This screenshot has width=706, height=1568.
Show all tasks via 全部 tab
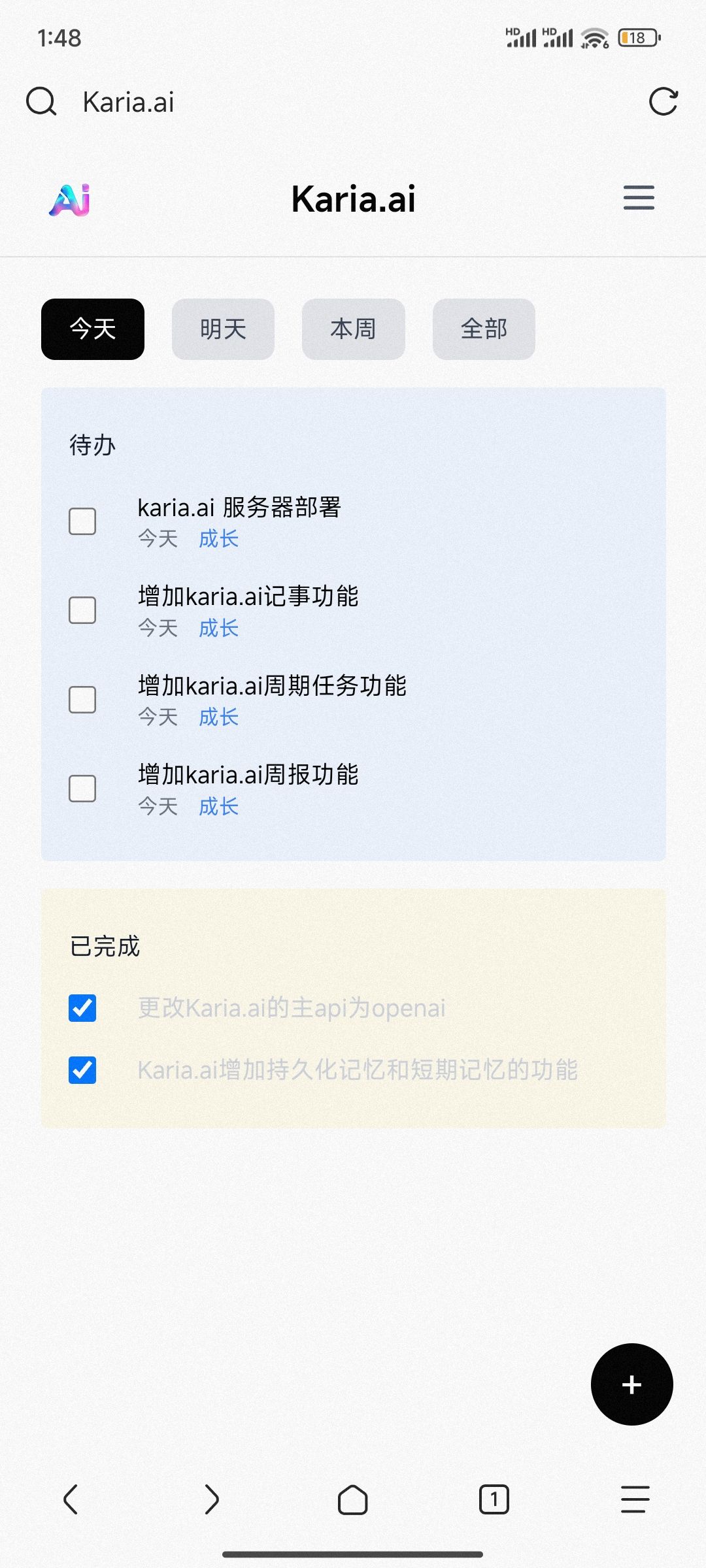point(484,329)
